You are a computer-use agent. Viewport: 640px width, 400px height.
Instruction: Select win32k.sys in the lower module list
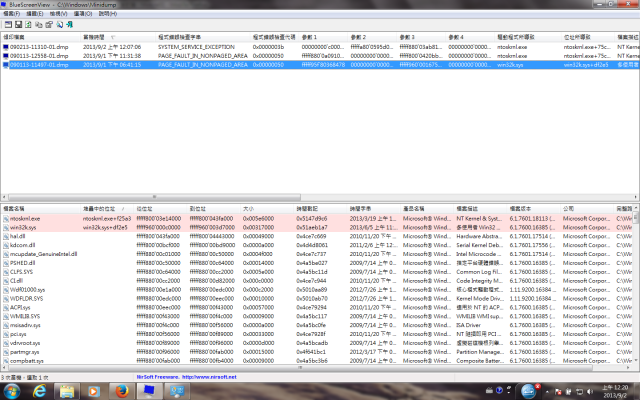tap(23, 228)
